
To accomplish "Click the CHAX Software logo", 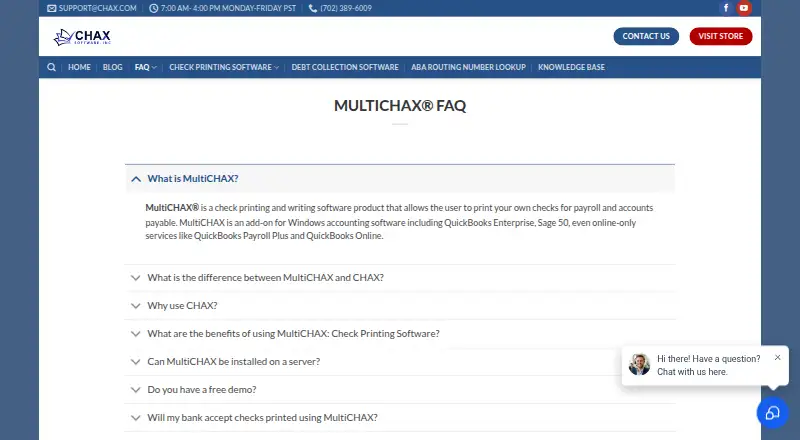I will click(82, 37).
